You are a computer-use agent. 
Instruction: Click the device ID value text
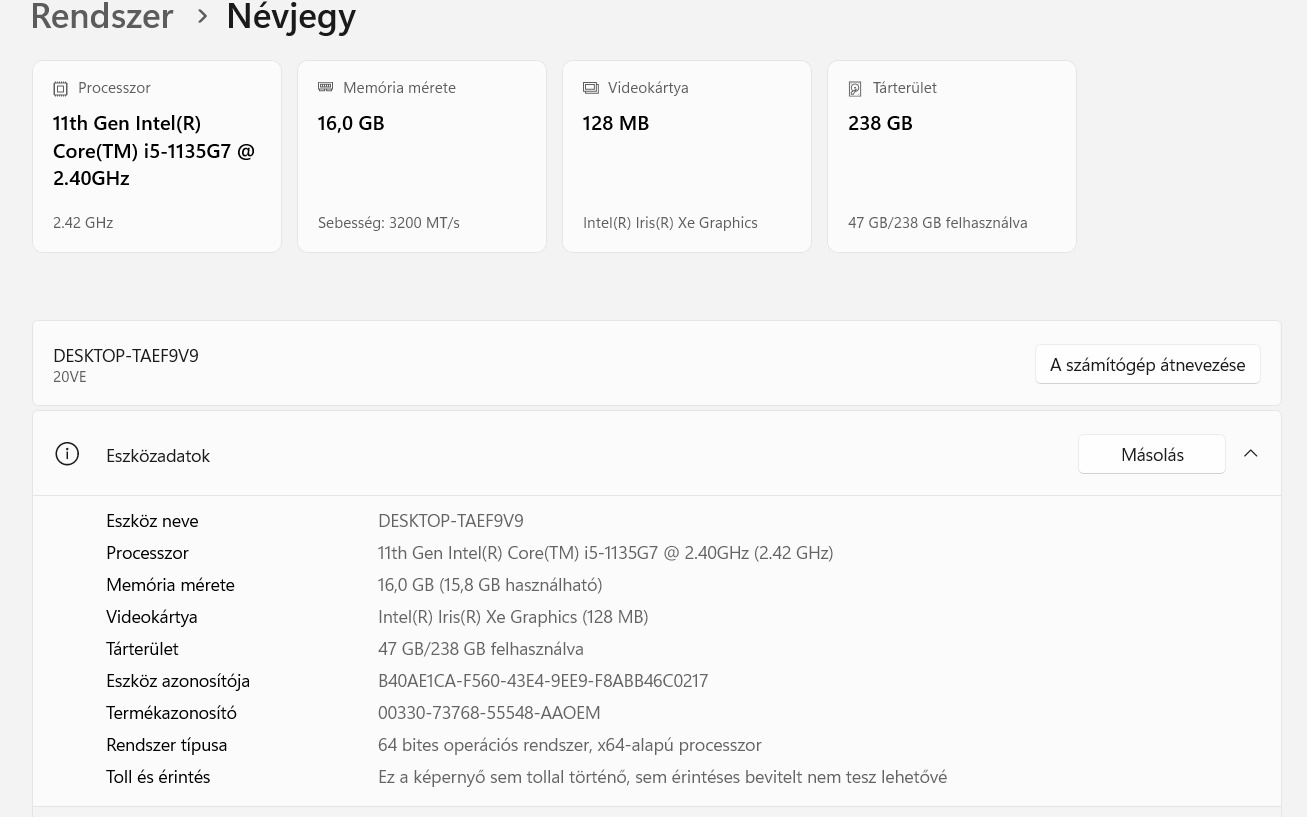coord(543,680)
